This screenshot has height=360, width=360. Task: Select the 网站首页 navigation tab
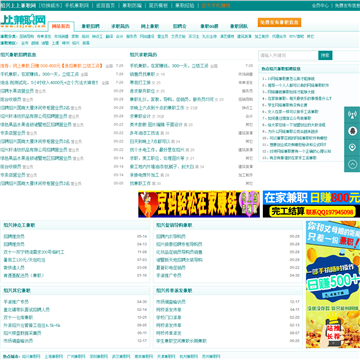[x=61, y=26]
